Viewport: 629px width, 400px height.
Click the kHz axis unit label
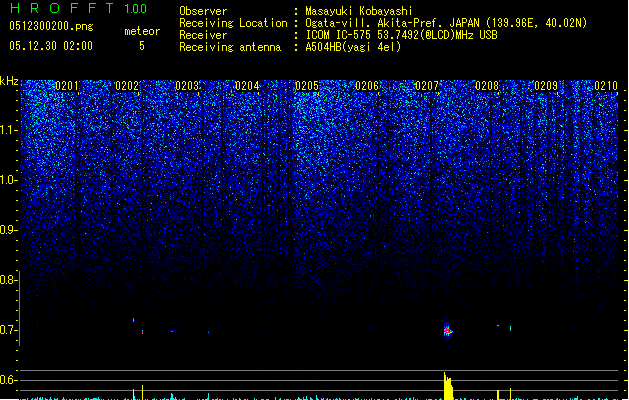click(9, 81)
